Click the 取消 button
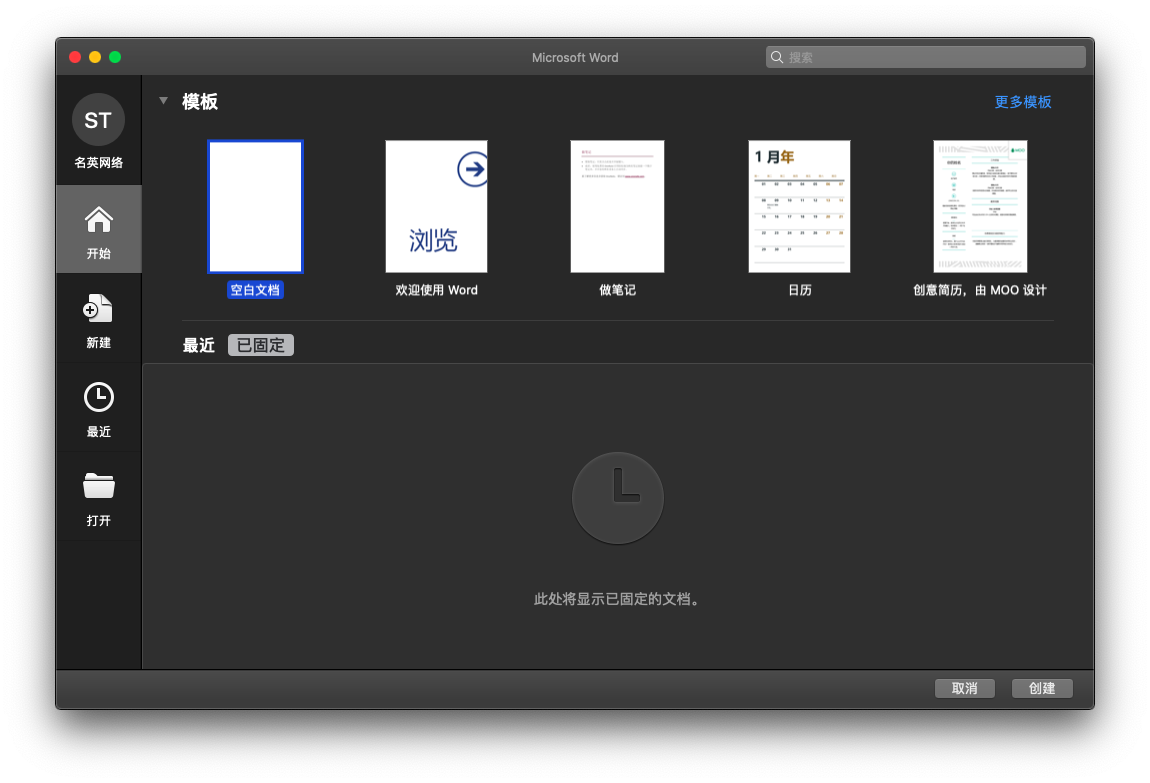Screen dimensions: 1150x783 (964, 688)
